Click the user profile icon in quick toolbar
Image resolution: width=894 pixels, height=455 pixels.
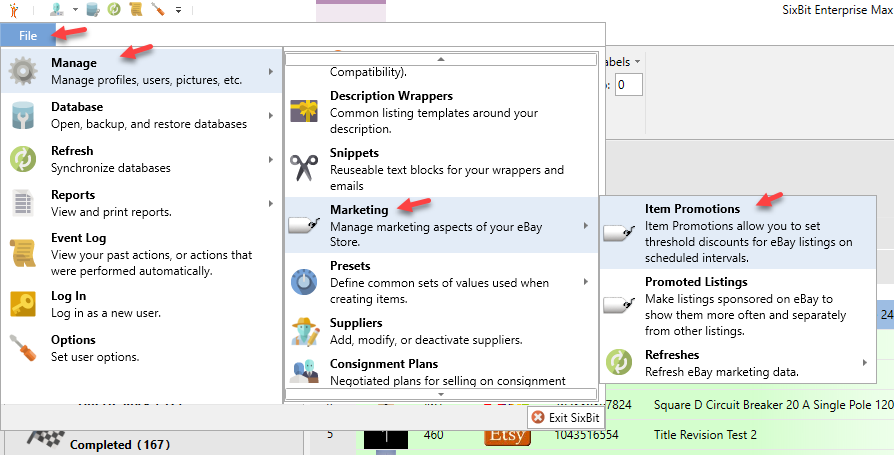pyautogui.click(x=56, y=9)
